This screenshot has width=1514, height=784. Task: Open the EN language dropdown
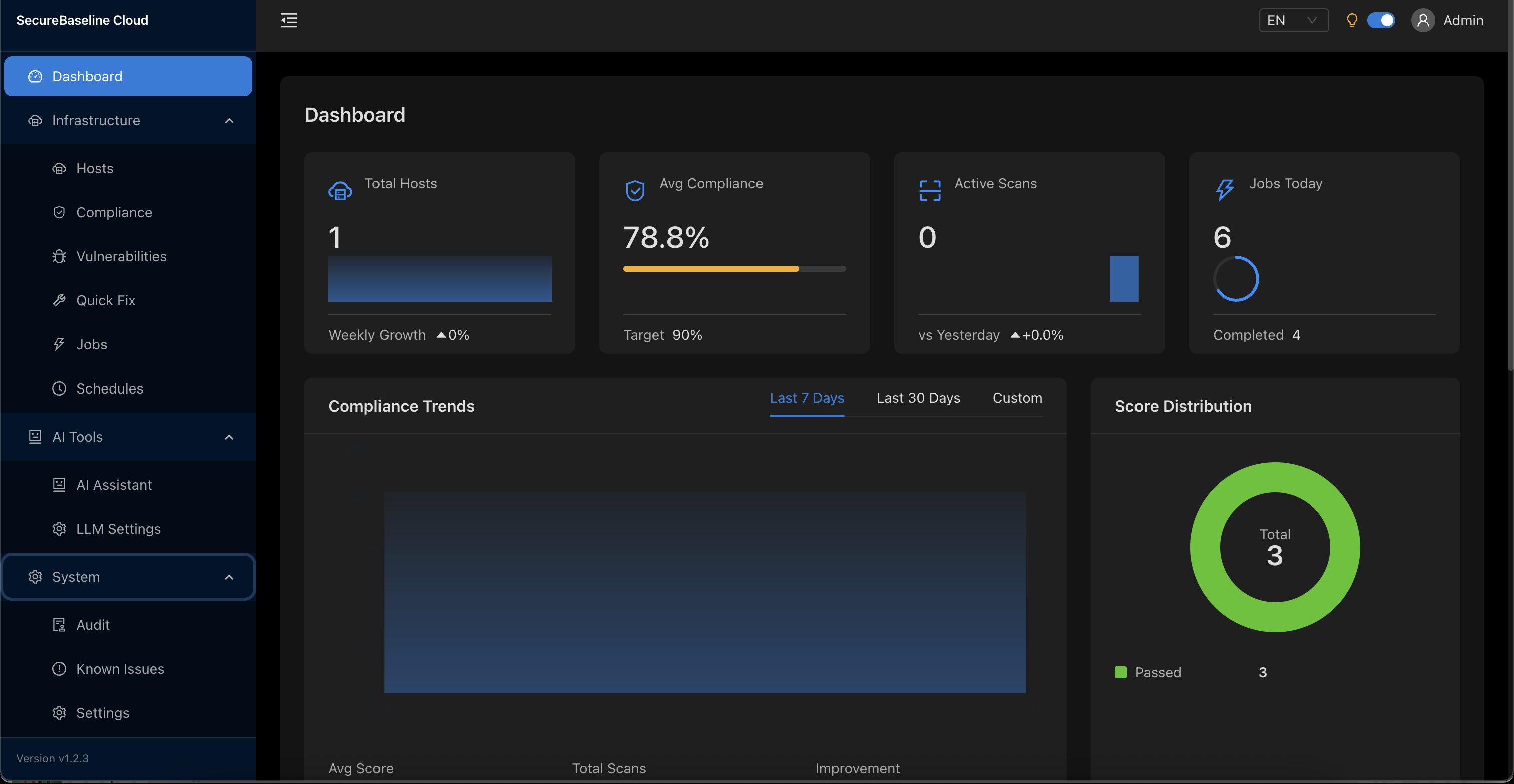coord(1294,21)
